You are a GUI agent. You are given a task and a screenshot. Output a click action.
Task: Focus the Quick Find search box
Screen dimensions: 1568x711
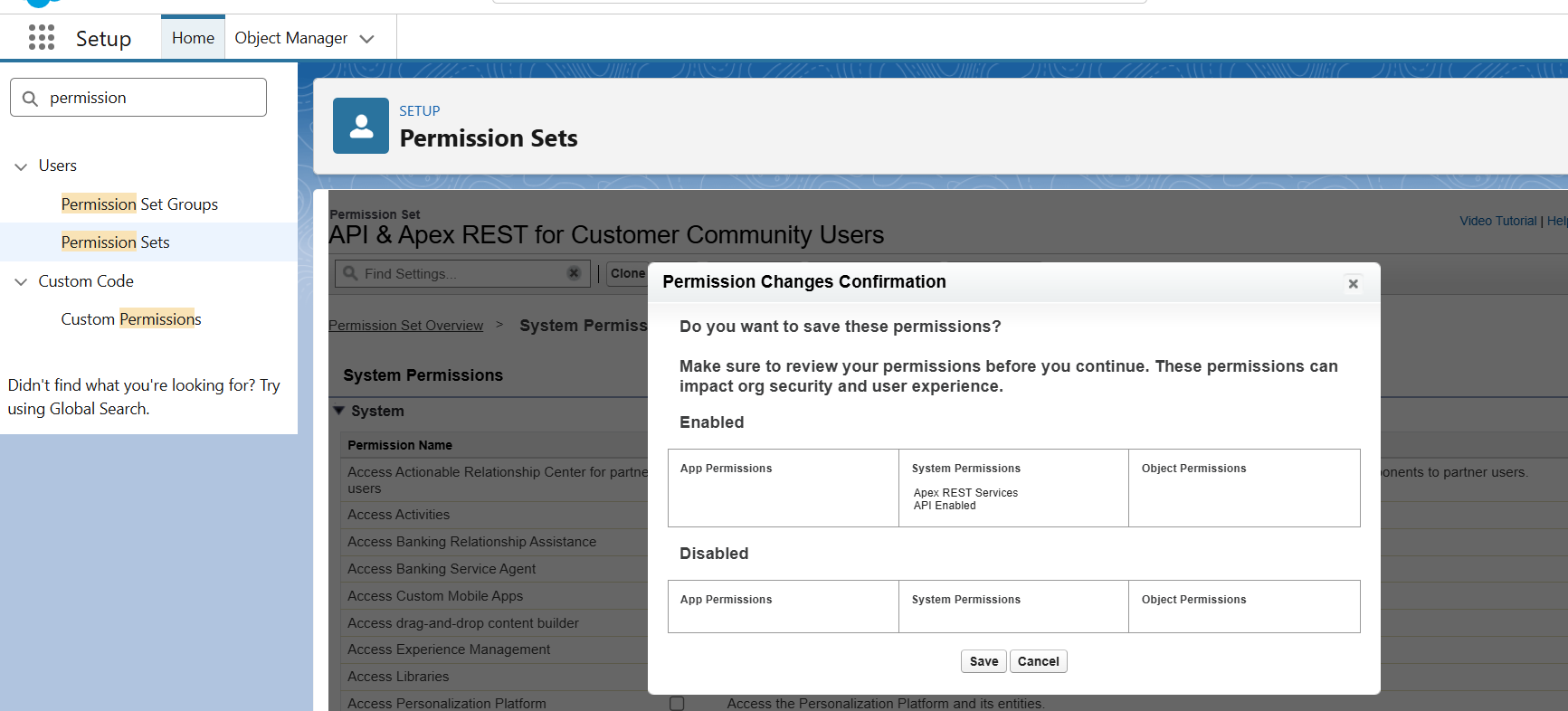[138, 98]
